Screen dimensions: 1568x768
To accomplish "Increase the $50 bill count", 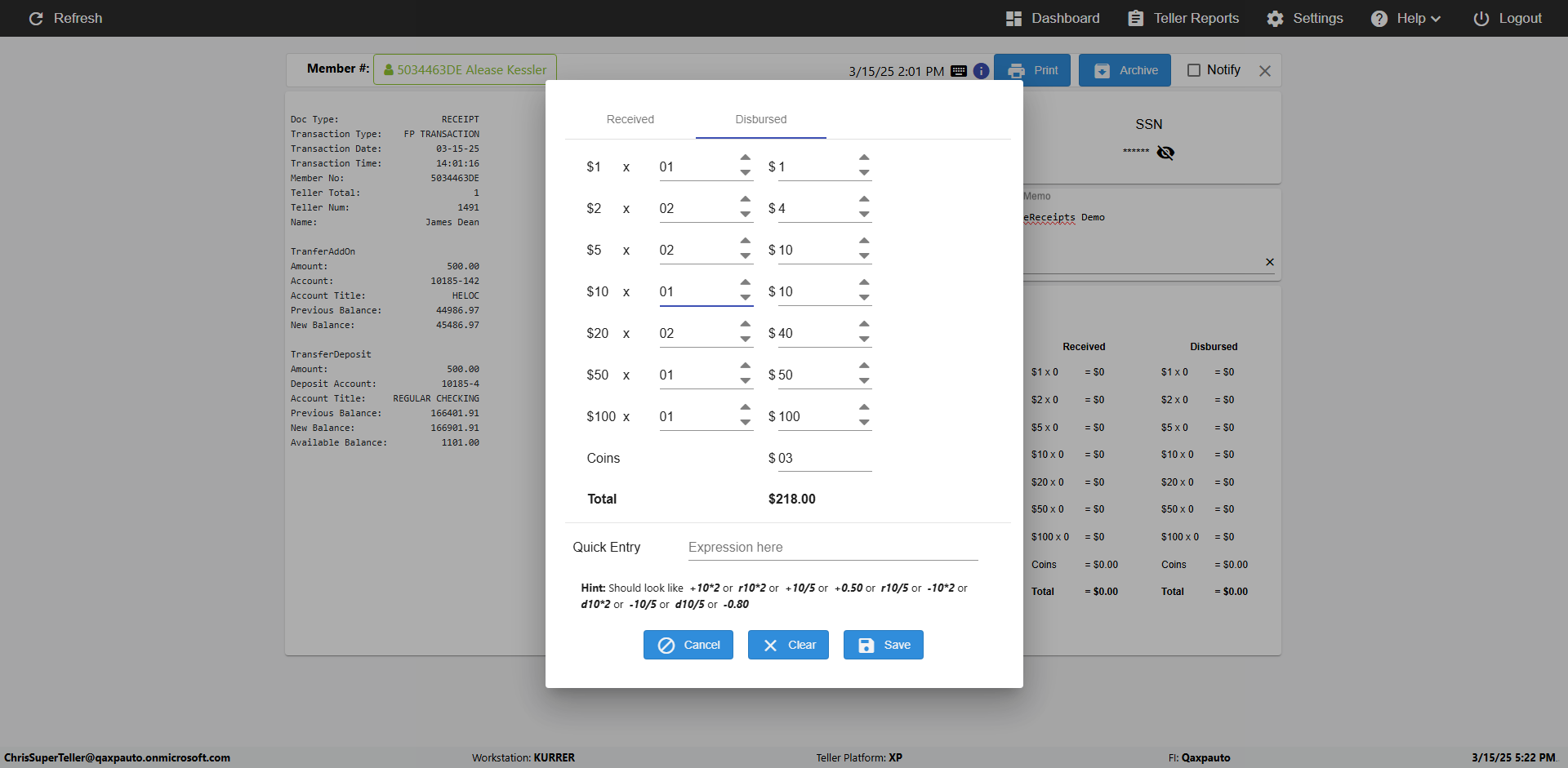I will pyautogui.click(x=746, y=366).
